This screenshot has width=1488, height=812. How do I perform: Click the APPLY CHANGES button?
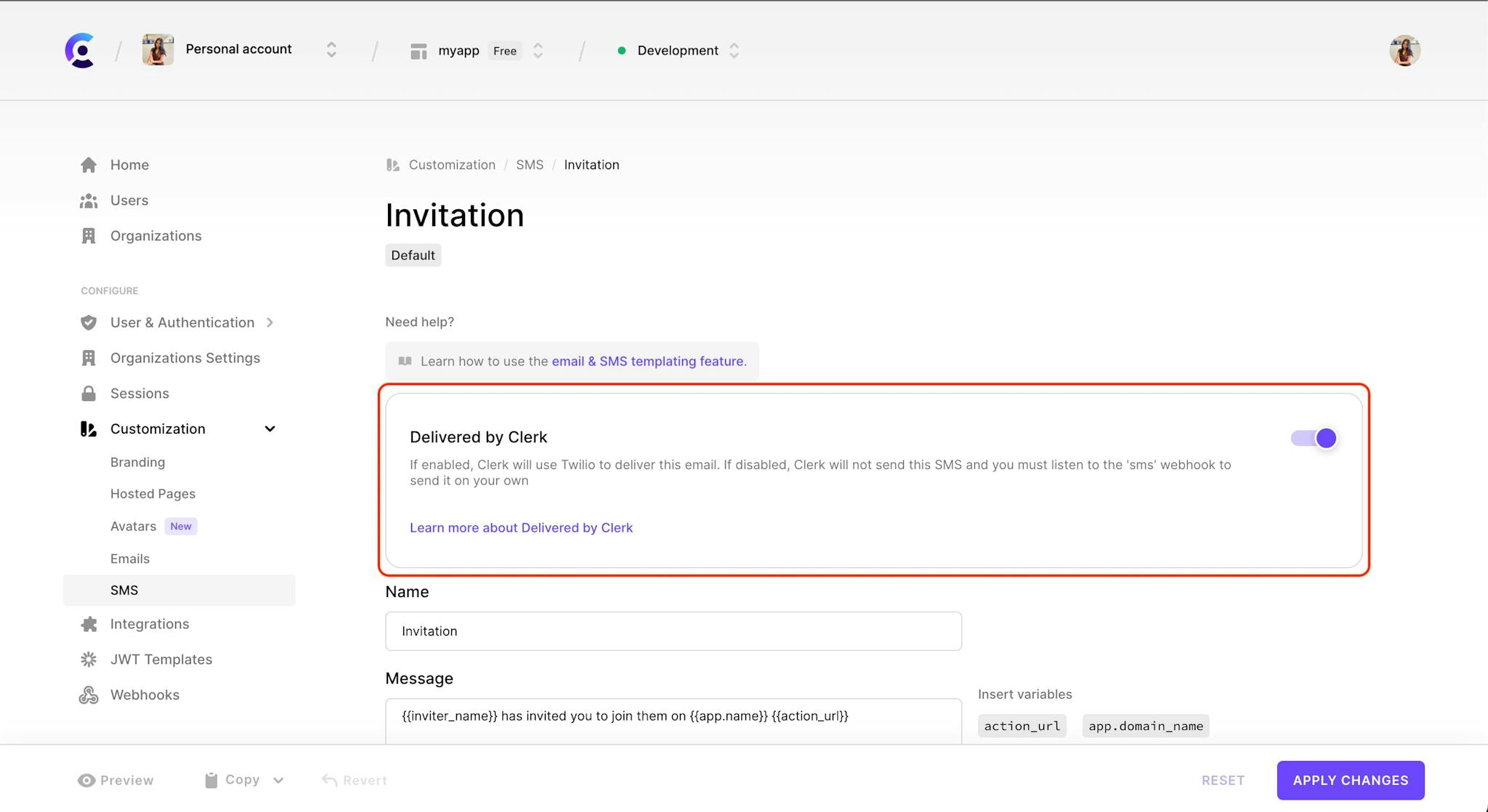(1352, 780)
